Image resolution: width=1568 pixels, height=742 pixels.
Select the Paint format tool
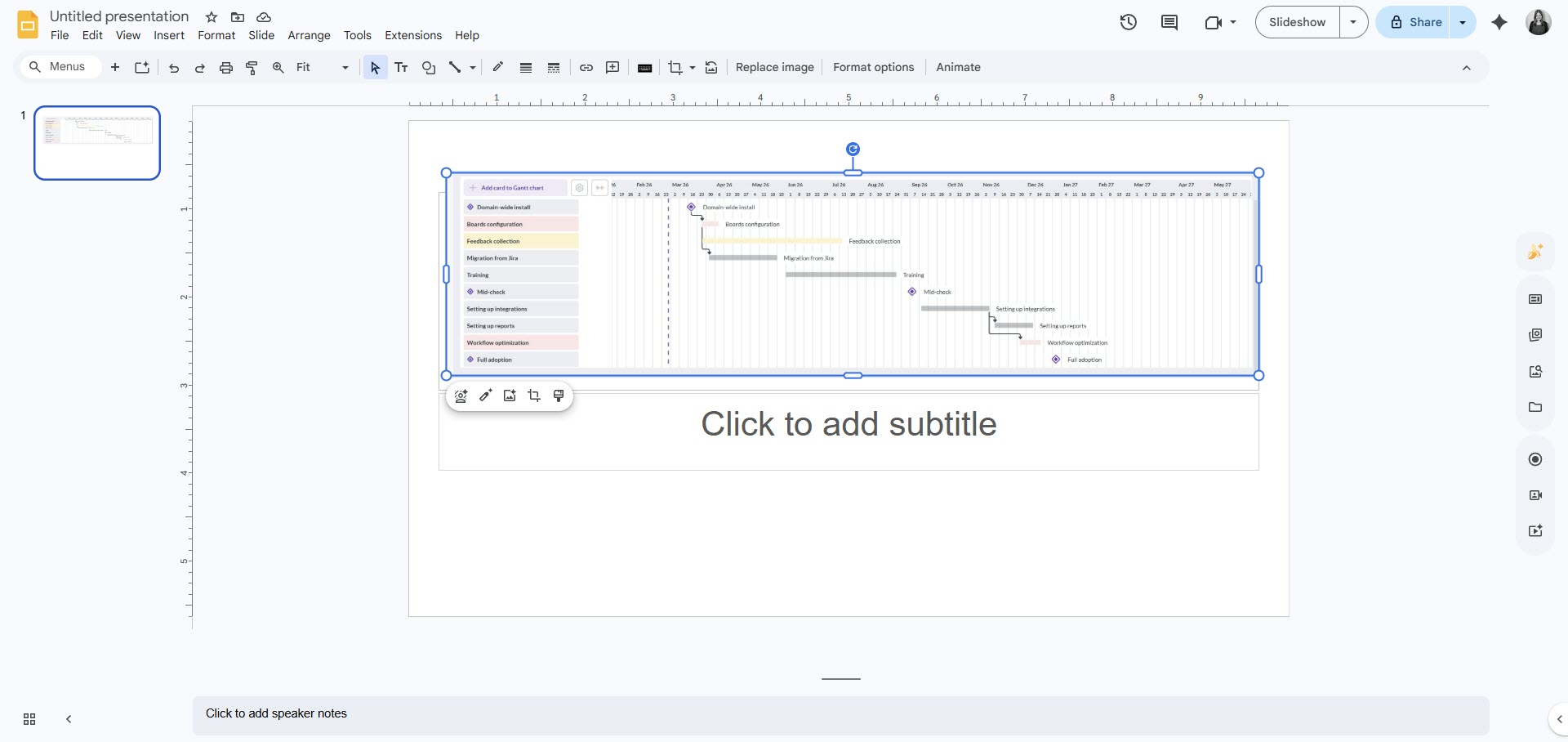(x=252, y=67)
